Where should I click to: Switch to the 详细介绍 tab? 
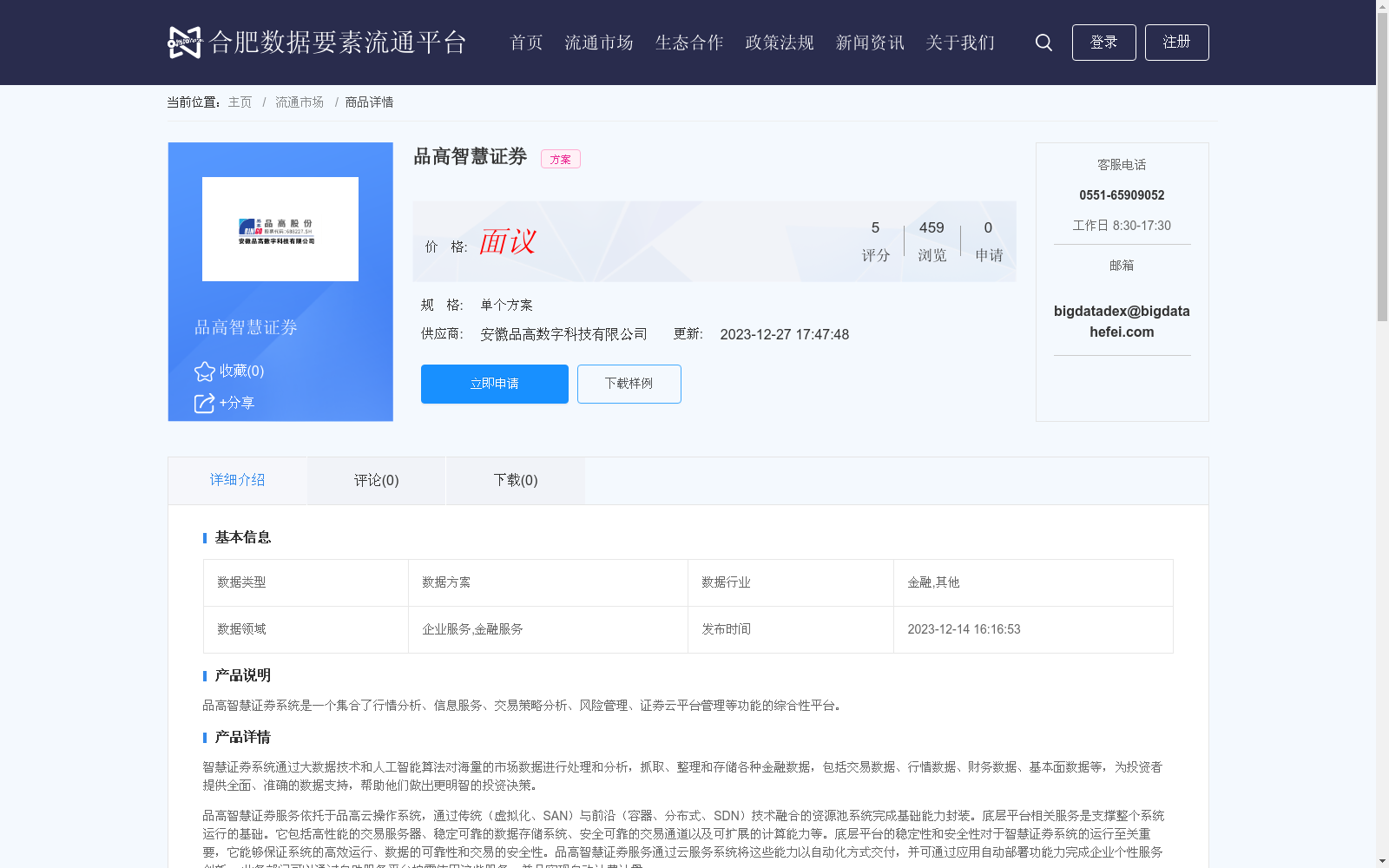(237, 480)
